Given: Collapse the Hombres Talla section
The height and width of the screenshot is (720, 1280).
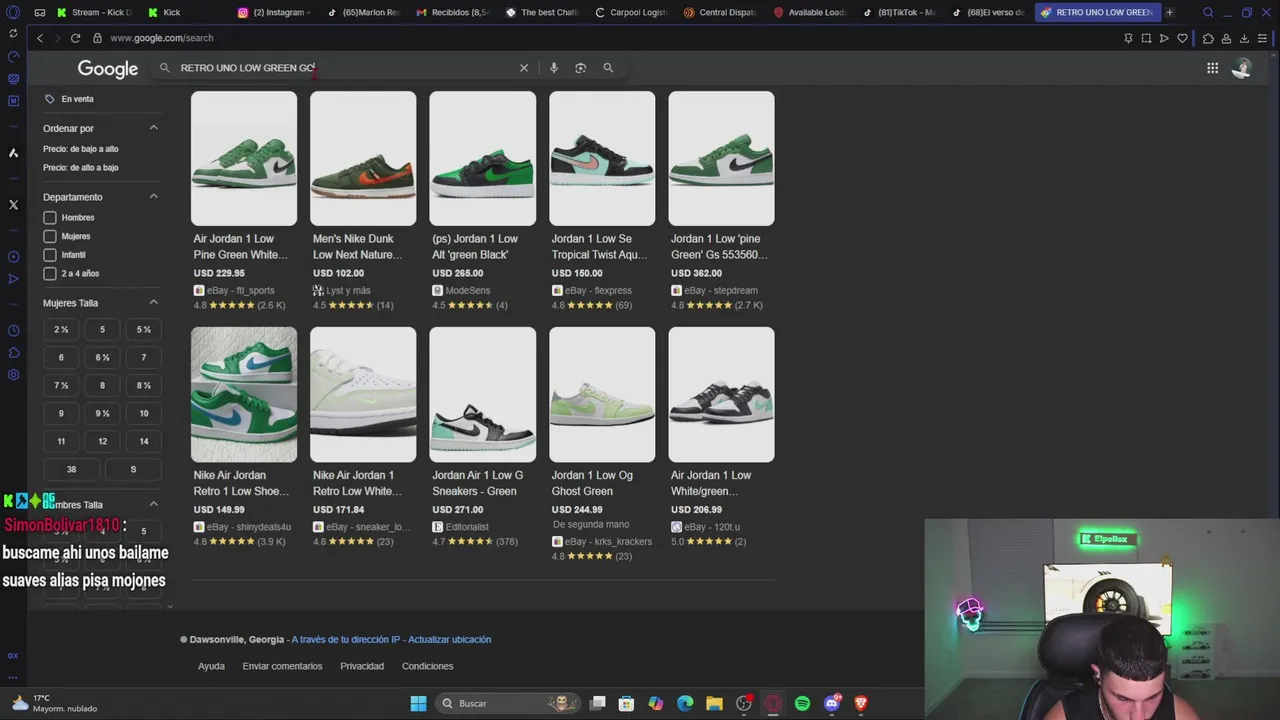Looking at the screenshot, I should click(x=153, y=504).
